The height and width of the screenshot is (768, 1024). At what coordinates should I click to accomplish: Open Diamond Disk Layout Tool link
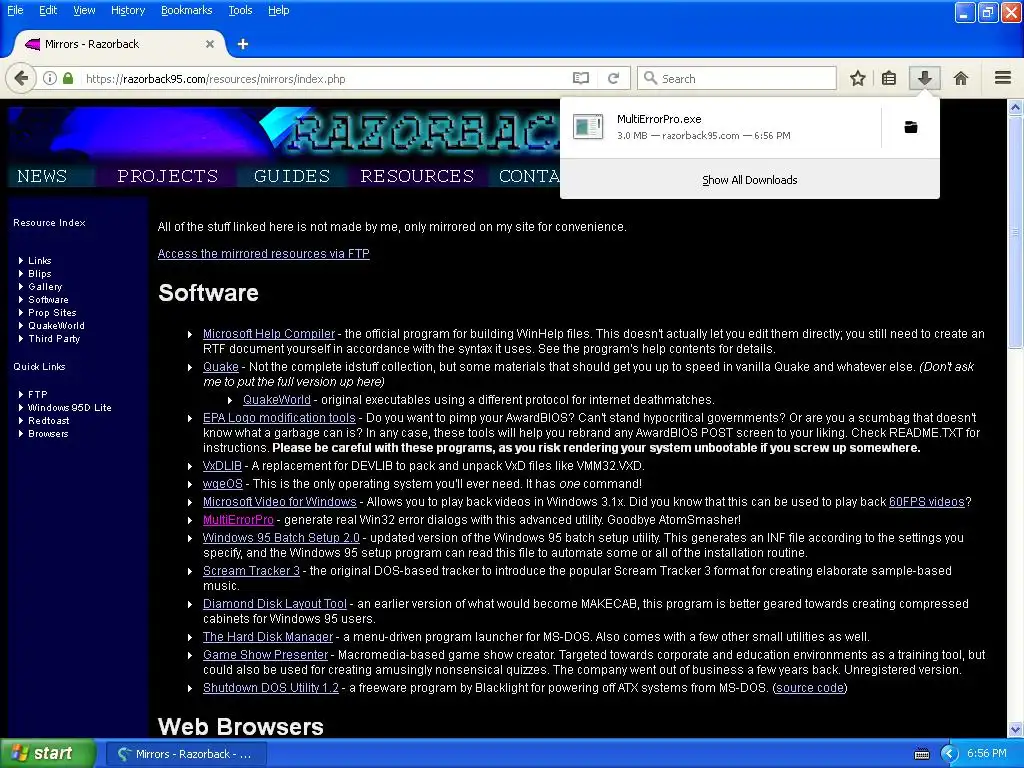[x=274, y=604]
